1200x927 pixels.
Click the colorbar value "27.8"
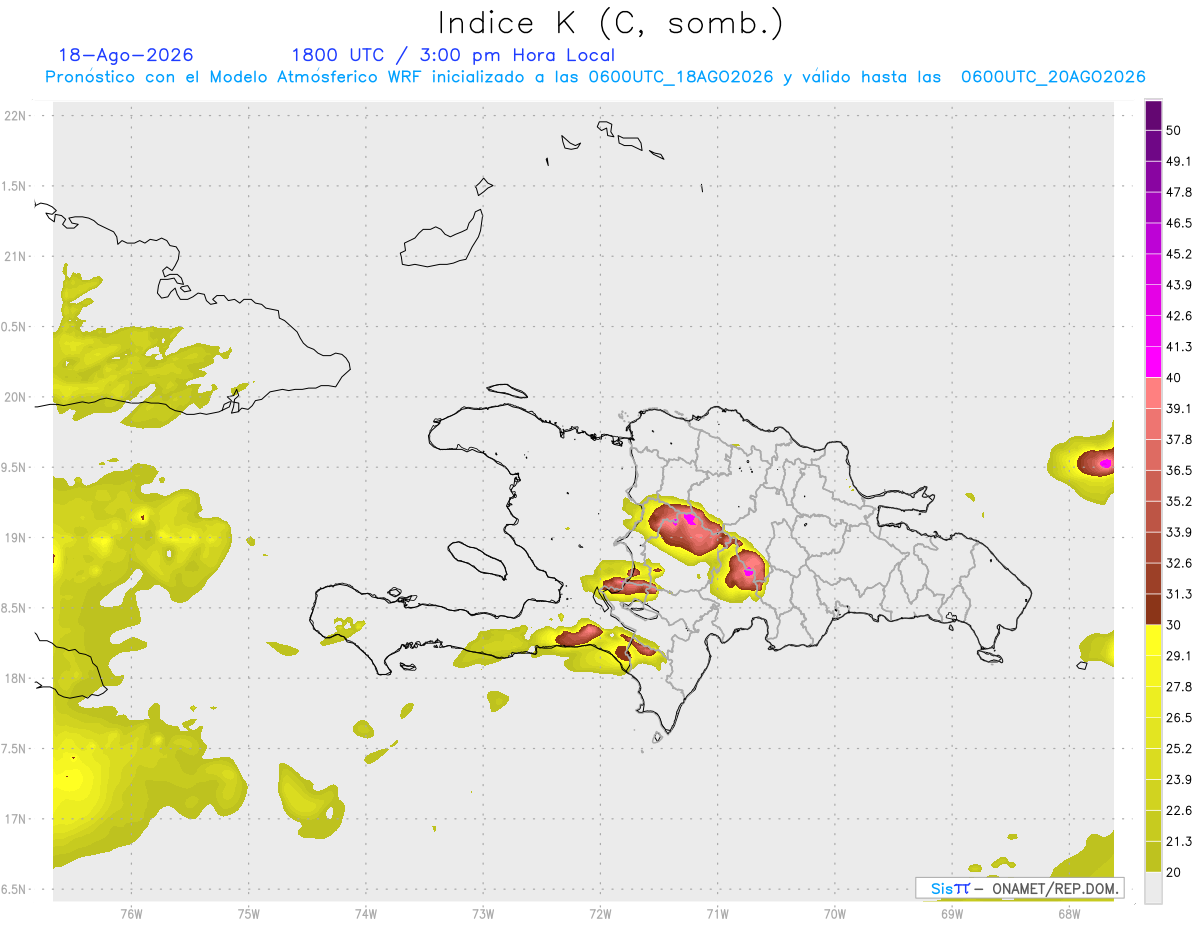1179,687
